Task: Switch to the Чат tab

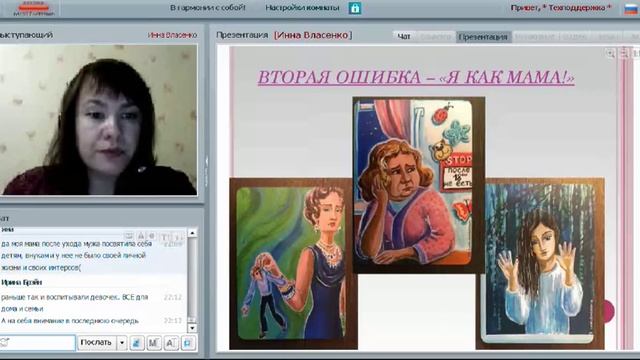Action: [404, 37]
